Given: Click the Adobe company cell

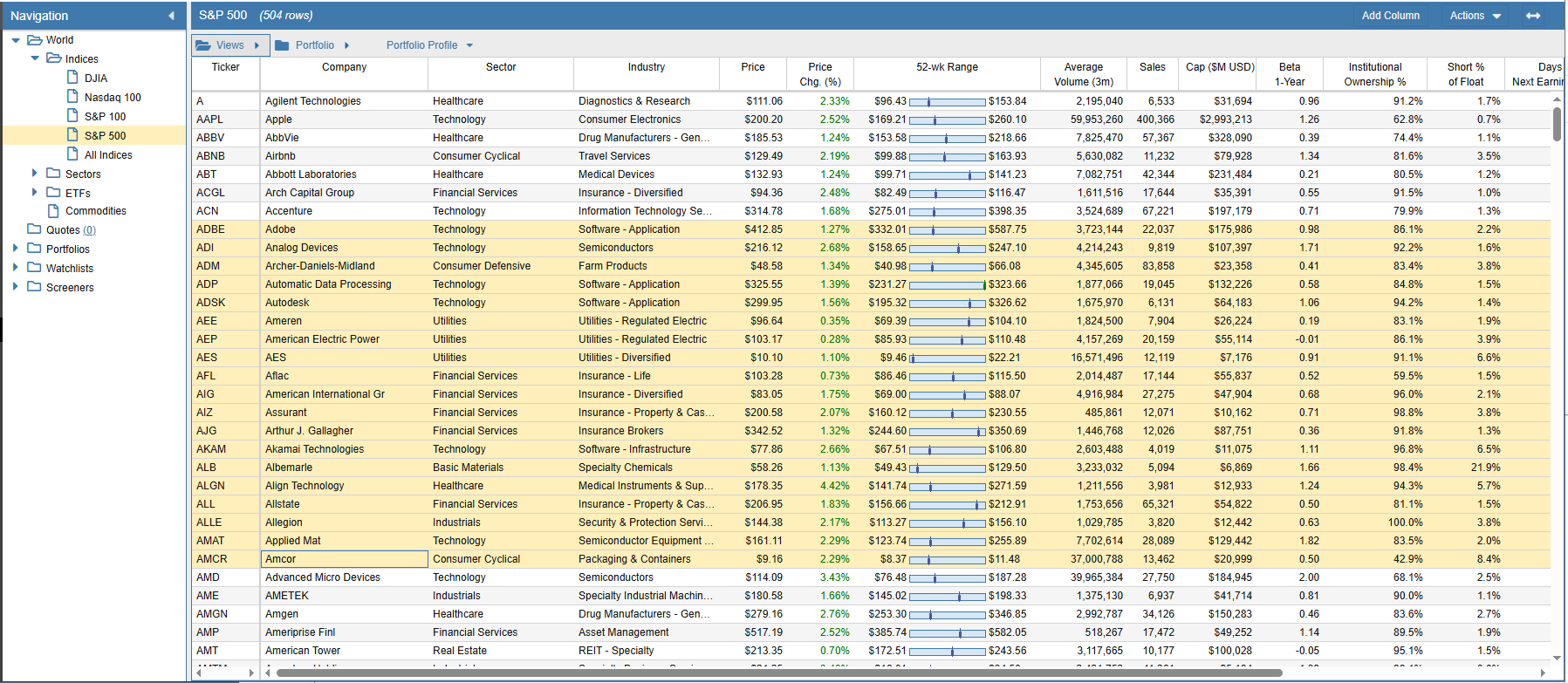Looking at the screenshot, I should (344, 229).
